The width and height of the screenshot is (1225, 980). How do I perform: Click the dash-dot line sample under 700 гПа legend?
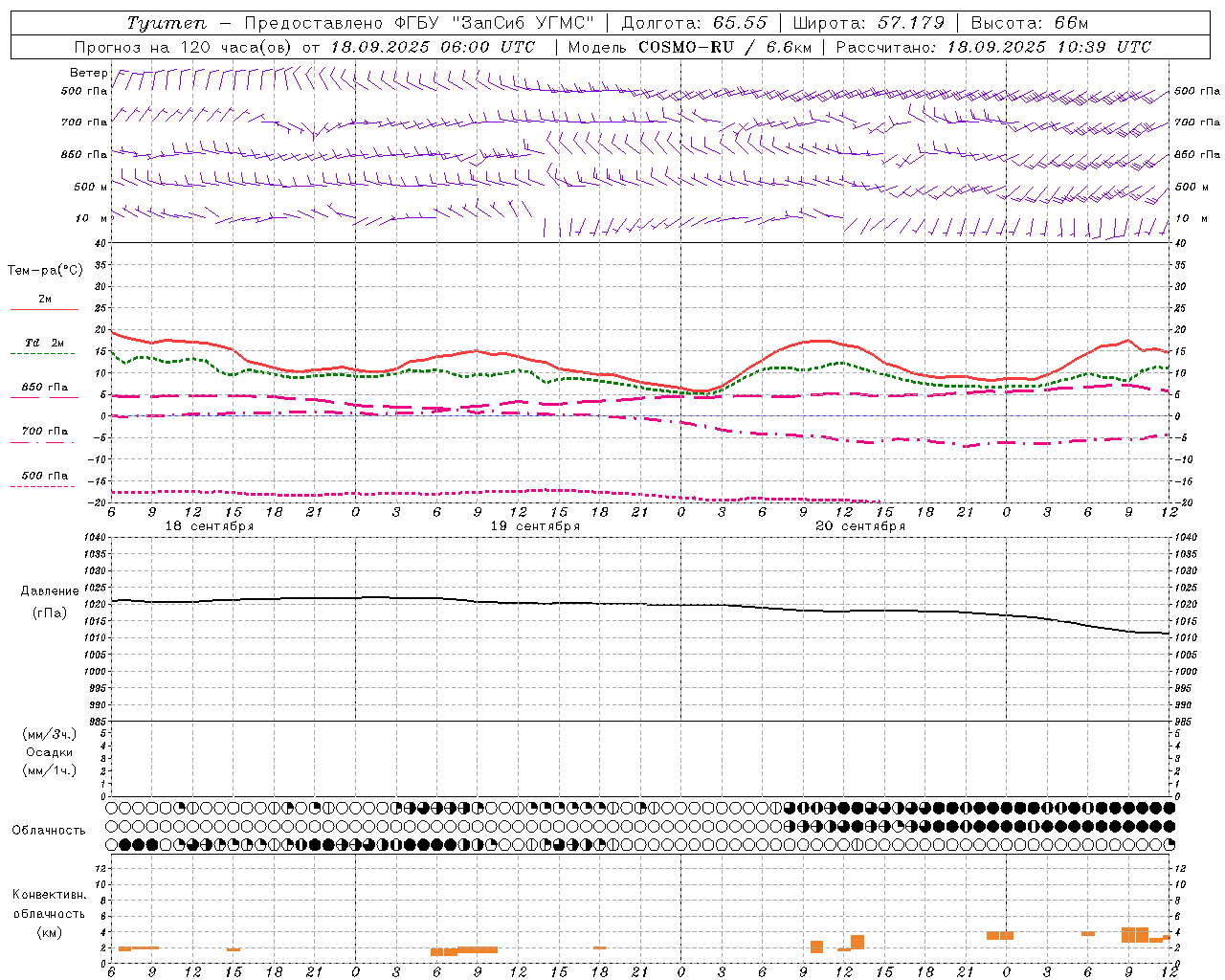pyautogui.click(x=43, y=442)
